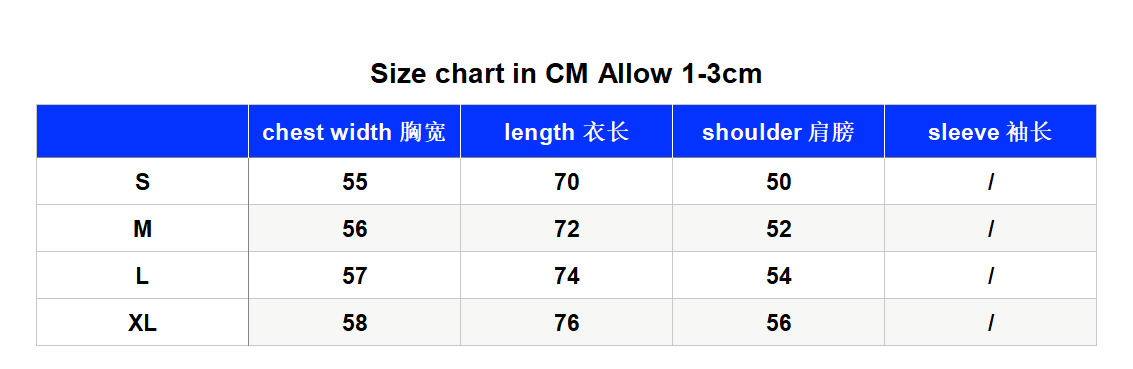
Task: Click the L size row label
Action: [x=142, y=276]
